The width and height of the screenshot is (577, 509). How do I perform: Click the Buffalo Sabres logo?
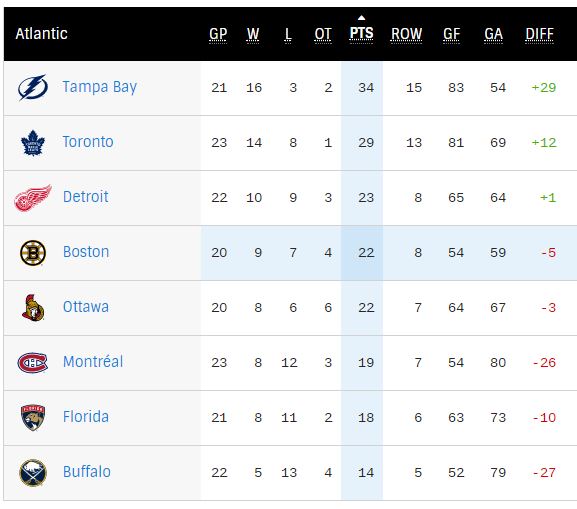33,473
